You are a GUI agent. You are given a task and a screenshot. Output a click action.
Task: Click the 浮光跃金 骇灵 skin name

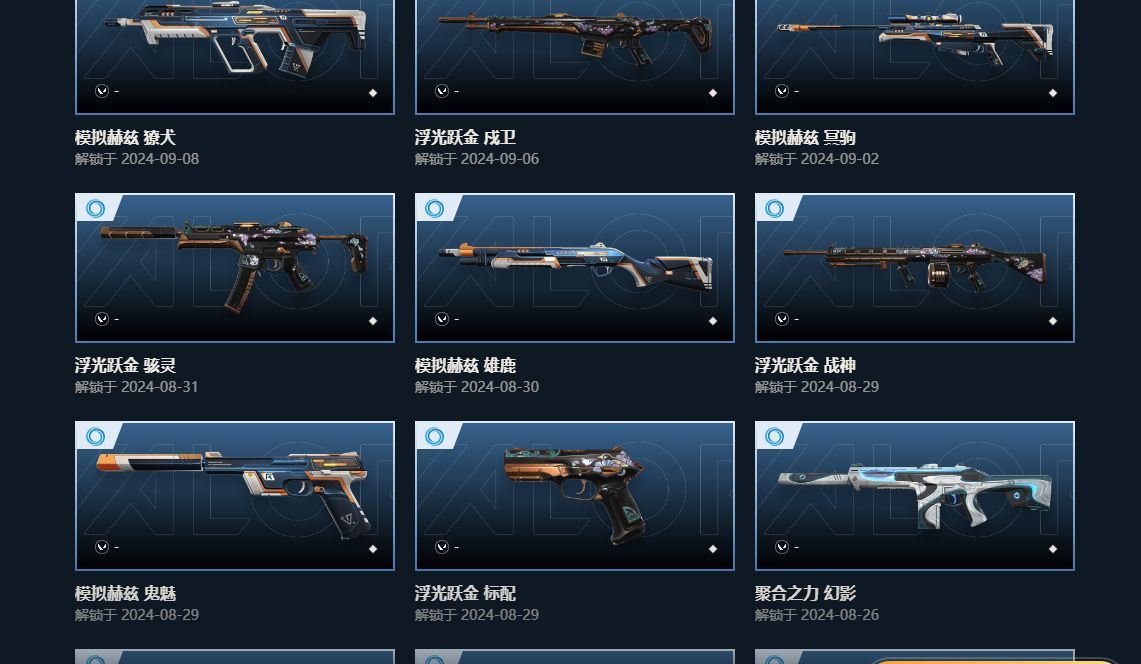[x=125, y=365]
